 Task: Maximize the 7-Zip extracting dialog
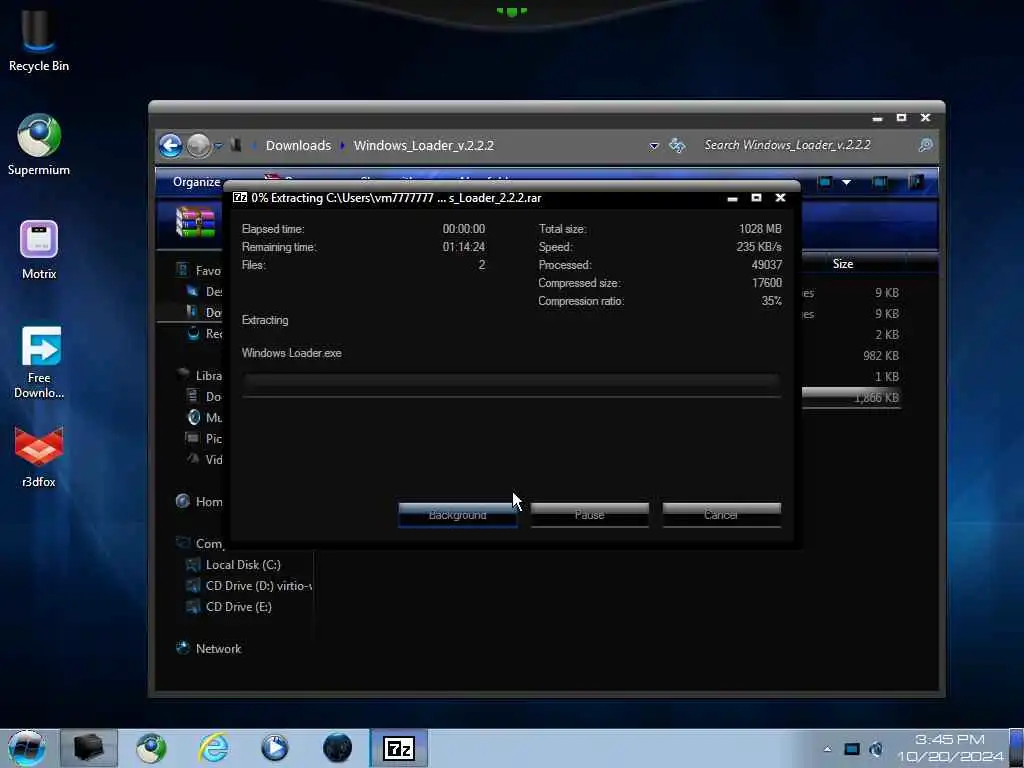click(756, 197)
